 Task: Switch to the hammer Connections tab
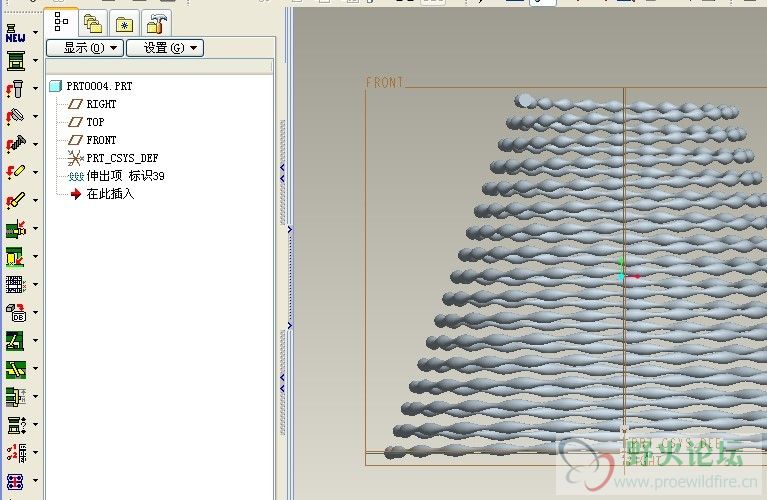[157, 23]
